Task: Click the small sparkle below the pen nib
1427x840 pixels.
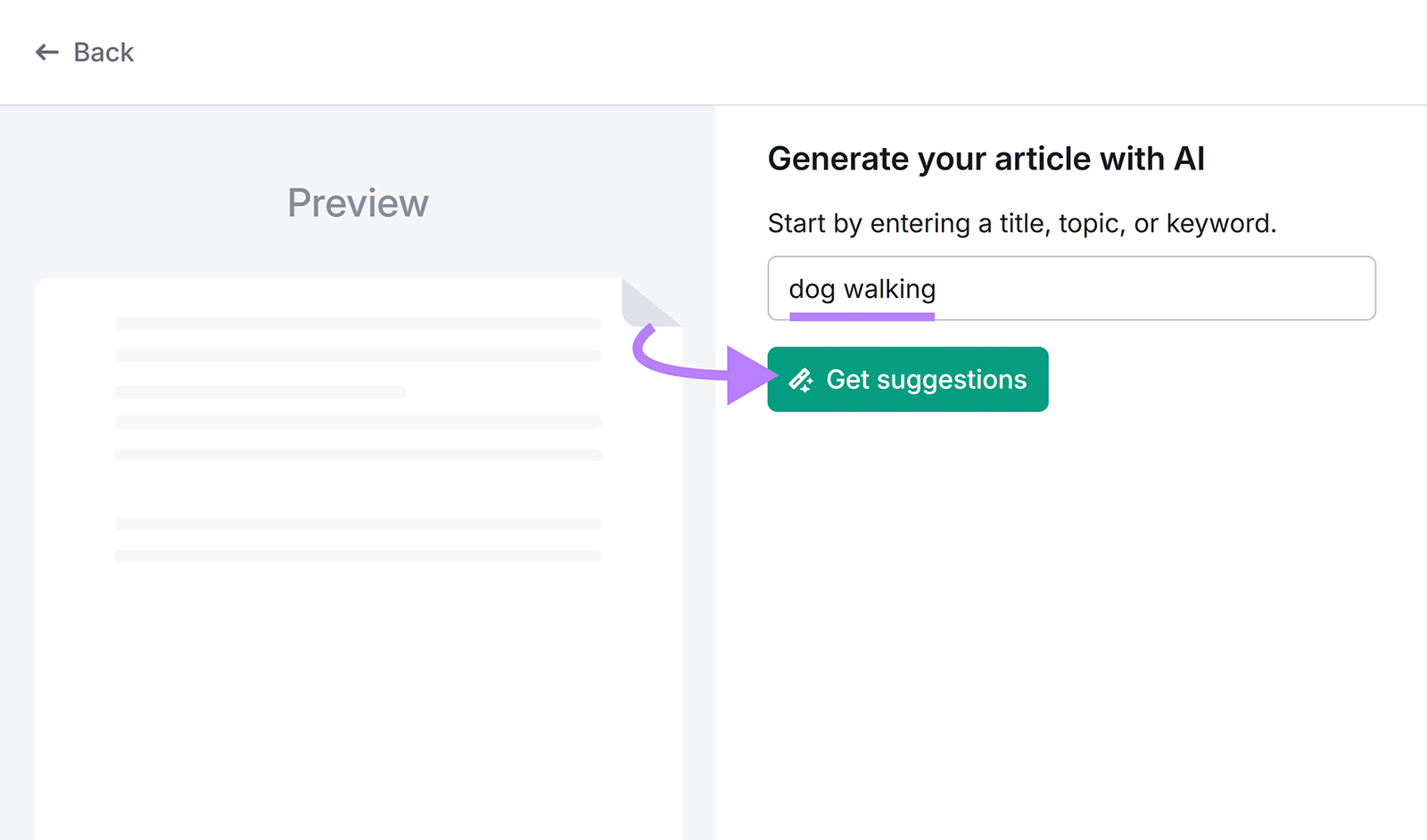Action: (x=805, y=390)
